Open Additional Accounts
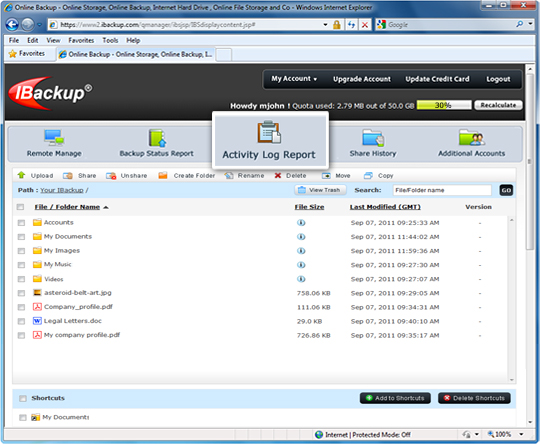The width and height of the screenshot is (540, 444). point(471,144)
